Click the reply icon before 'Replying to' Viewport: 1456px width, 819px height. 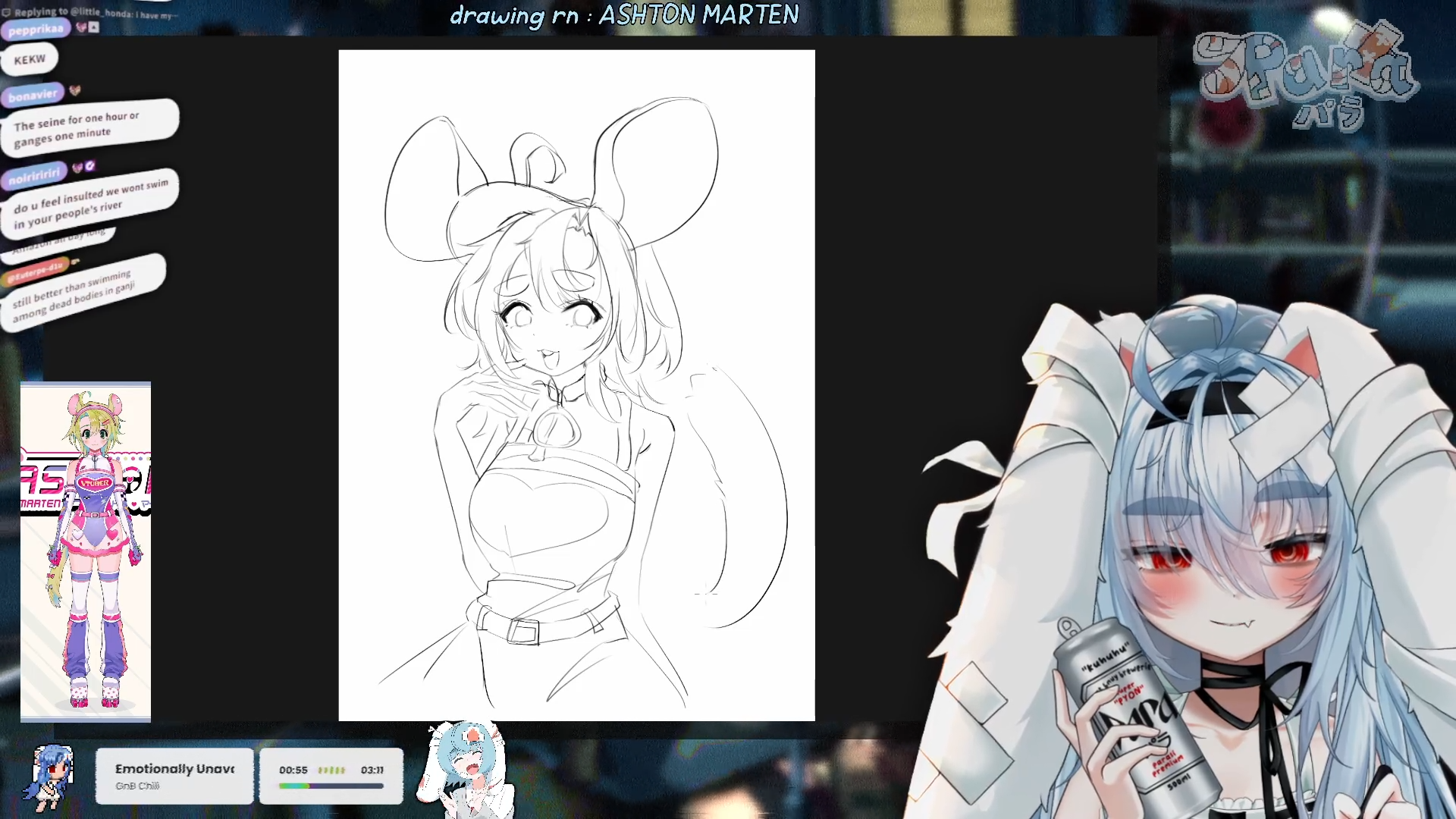click(x=6, y=12)
